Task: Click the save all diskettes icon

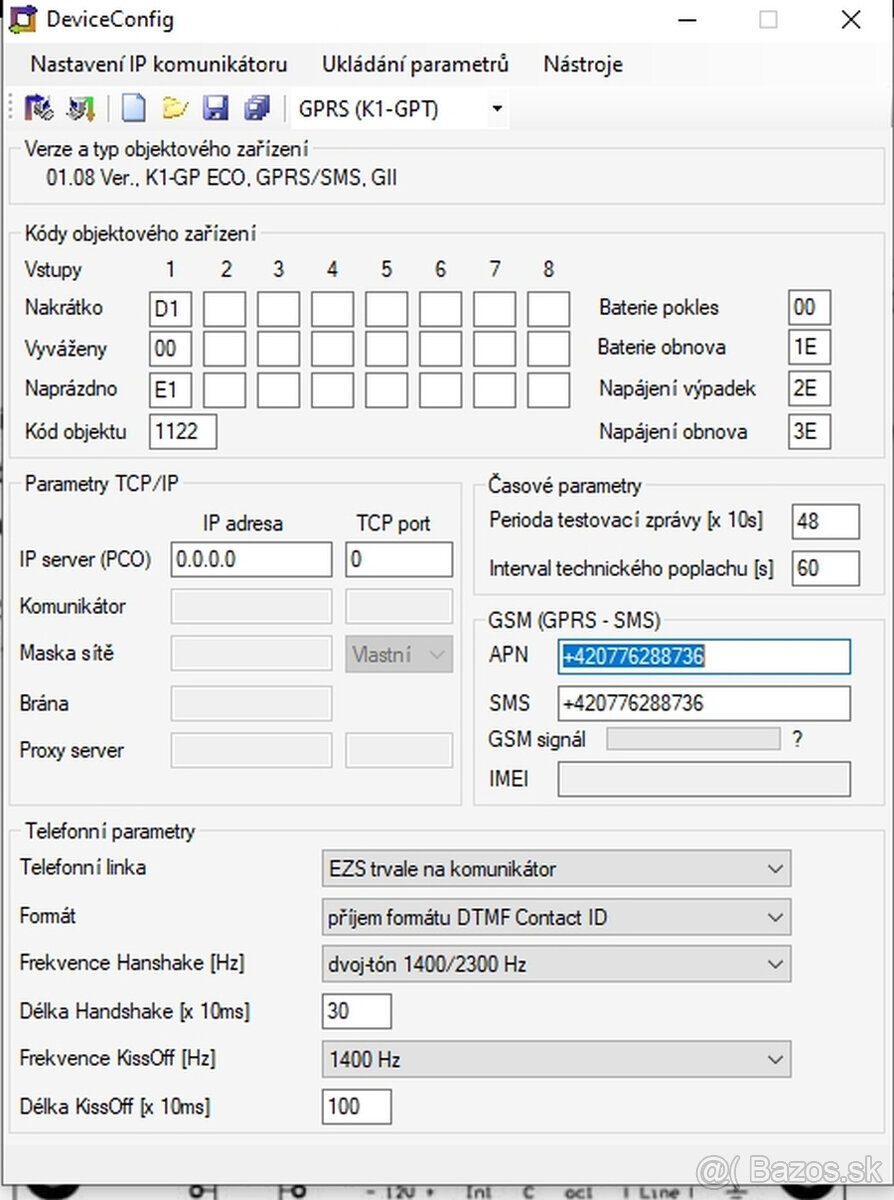Action: pos(257,107)
